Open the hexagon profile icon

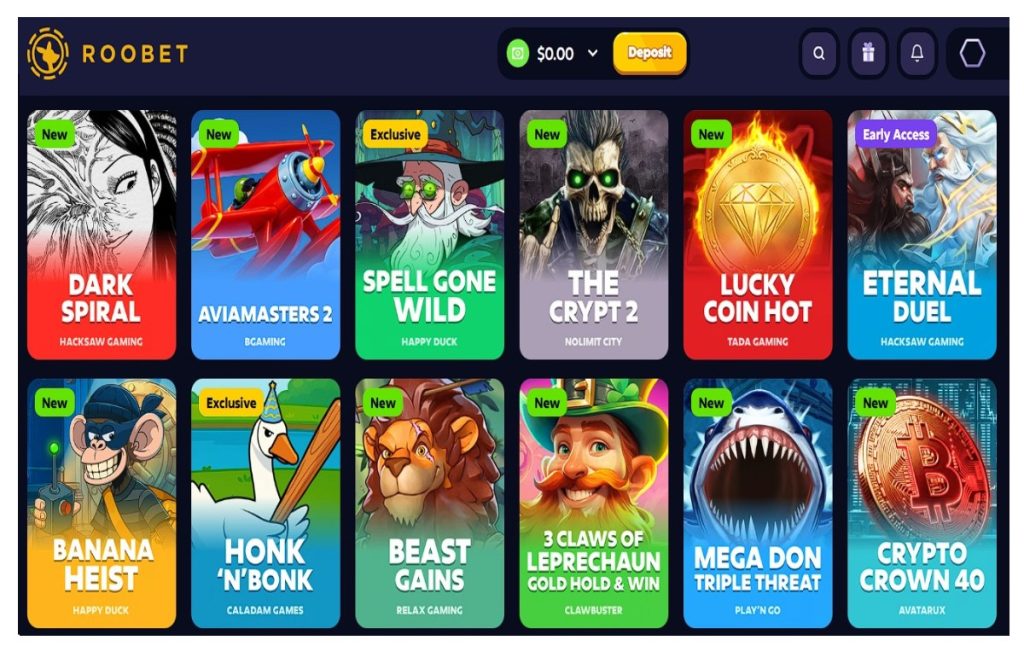pos(972,54)
